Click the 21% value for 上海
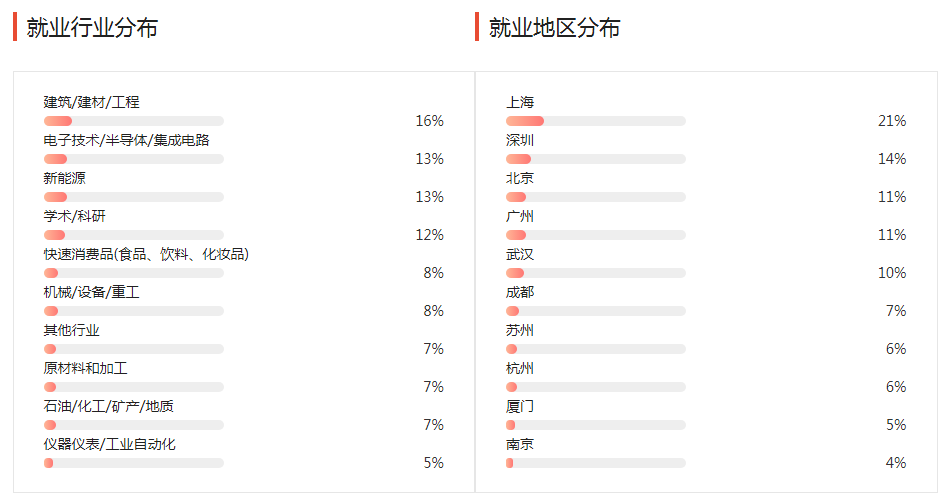947x501 pixels. click(x=892, y=121)
